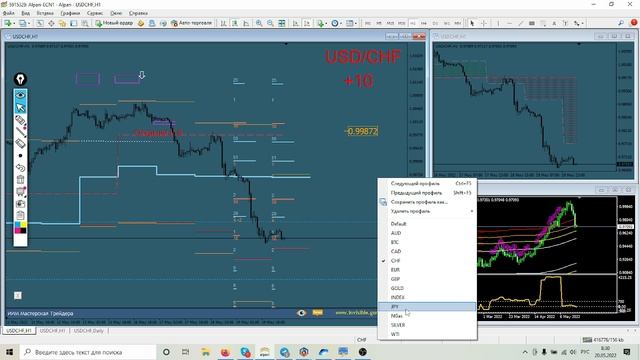Toggle chart auto scroll icon
640x360 pixels.
296,23
